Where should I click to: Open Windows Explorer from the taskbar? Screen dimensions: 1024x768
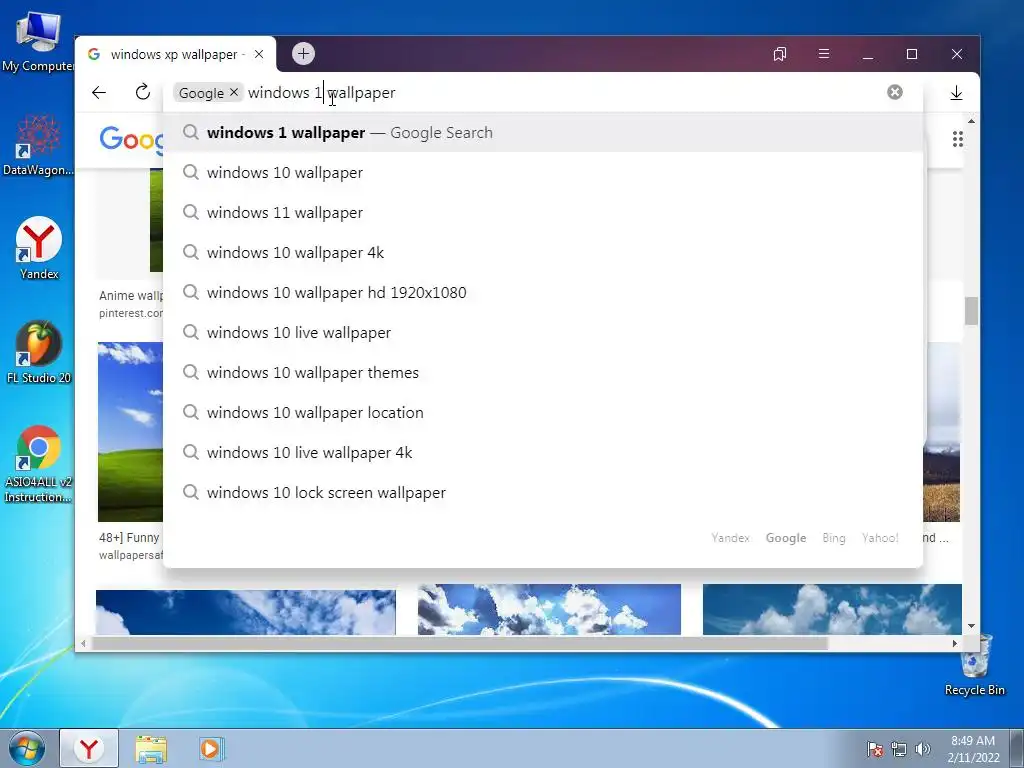151,749
